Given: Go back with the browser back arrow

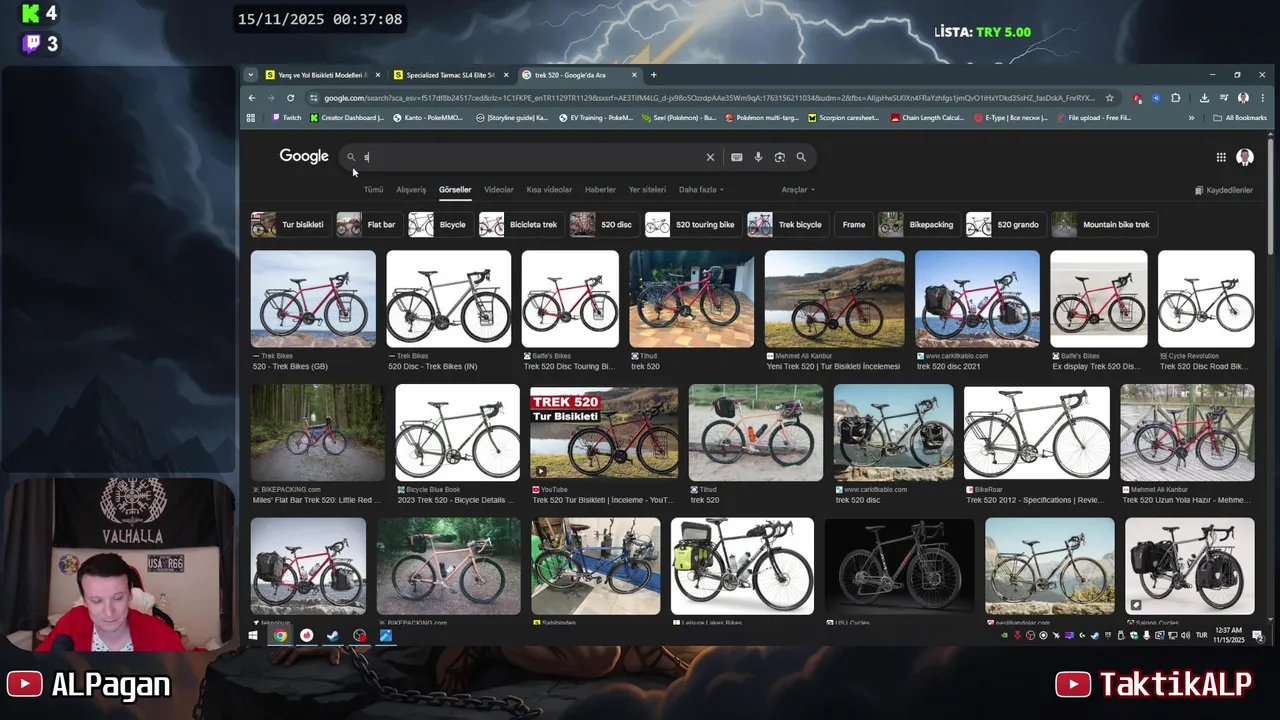Looking at the screenshot, I should (x=252, y=98).
